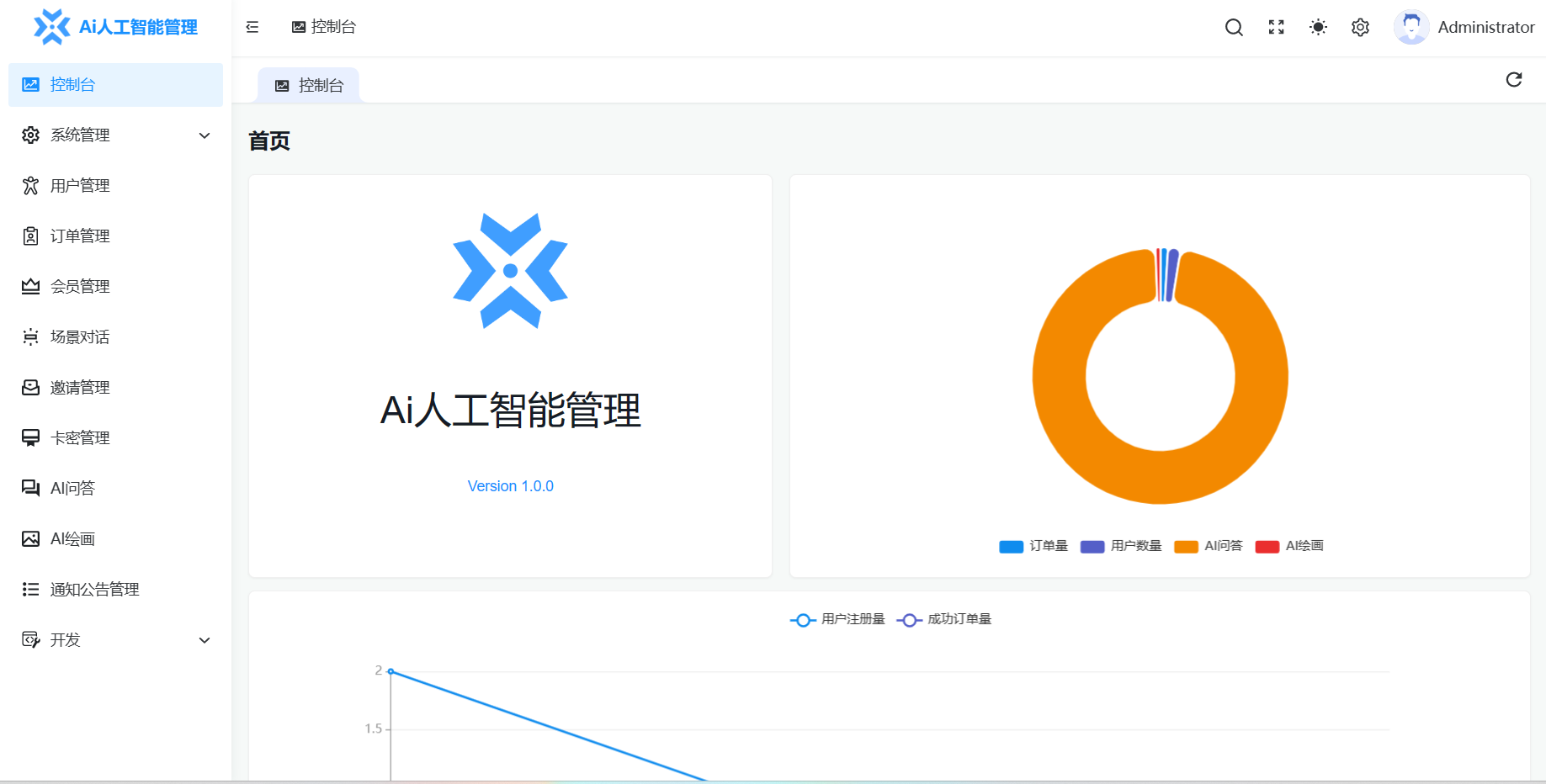Open the 用户管理 section in the sidebar
Image resolution: width=1546 pixels, height=784 pixels.
coord(79,185)
